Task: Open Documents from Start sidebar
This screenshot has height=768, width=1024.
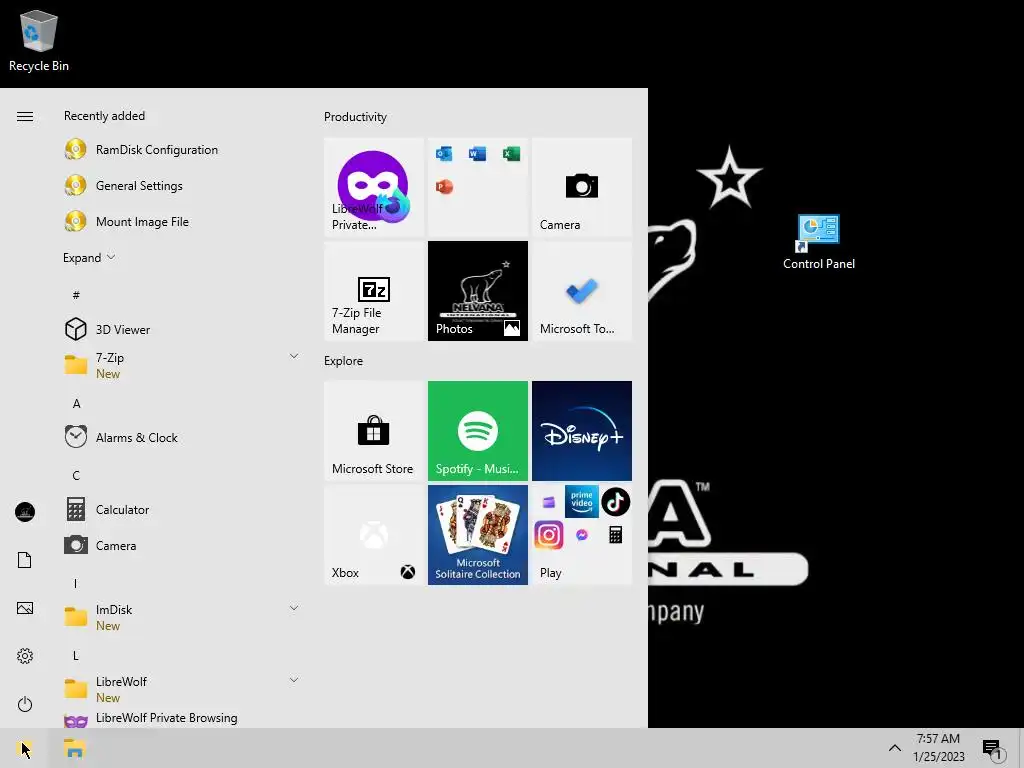Action: click(x=25, y=560)
